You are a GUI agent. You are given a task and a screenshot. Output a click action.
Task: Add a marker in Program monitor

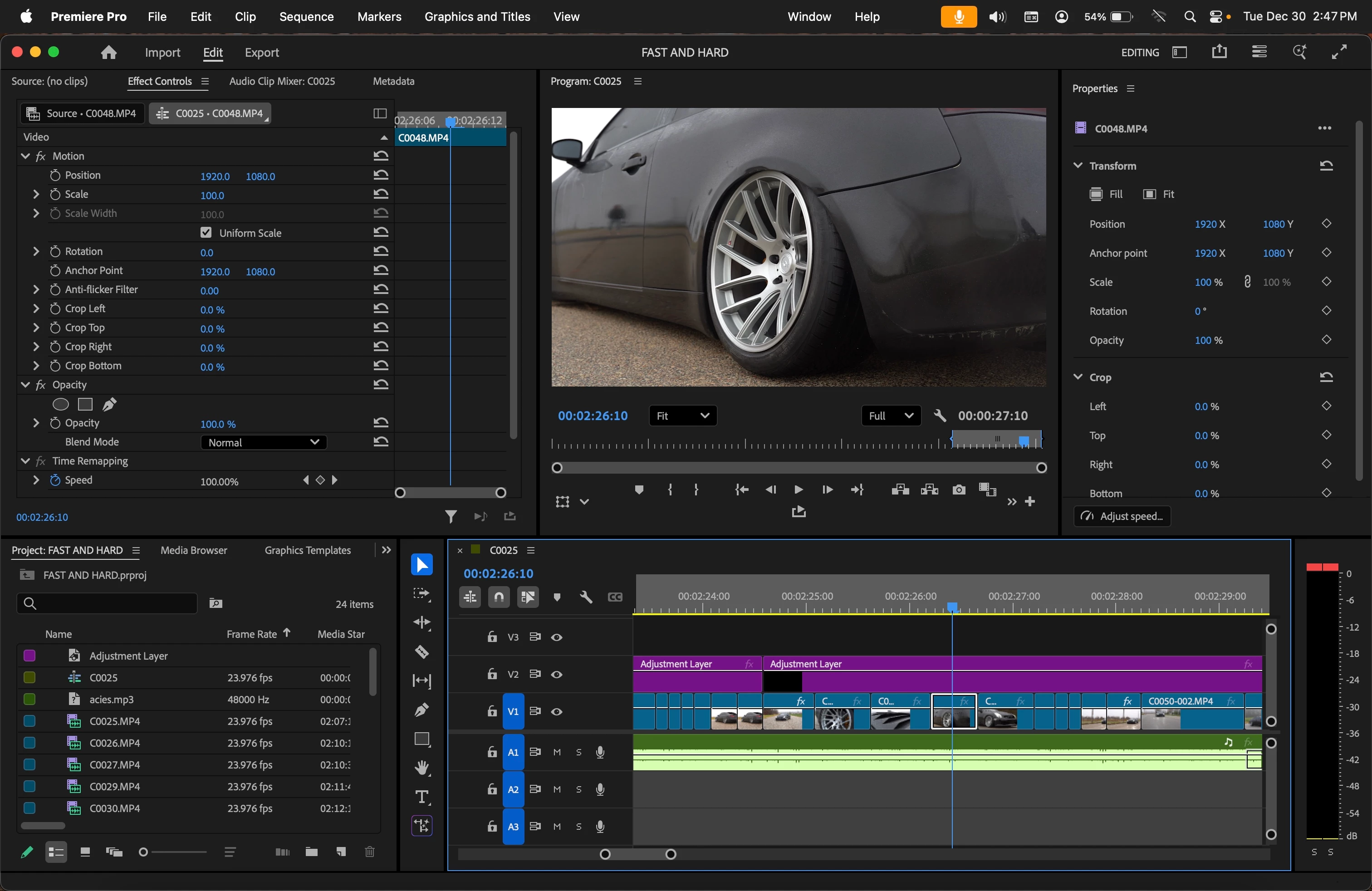point(639,490)
